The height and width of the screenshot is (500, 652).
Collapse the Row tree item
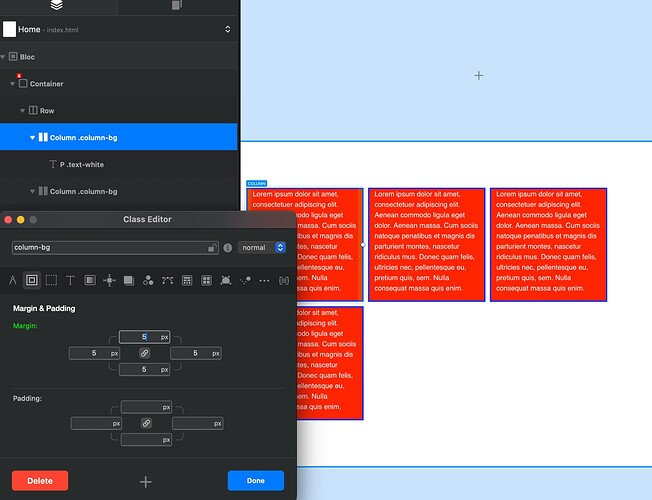(x=23, y=111)
